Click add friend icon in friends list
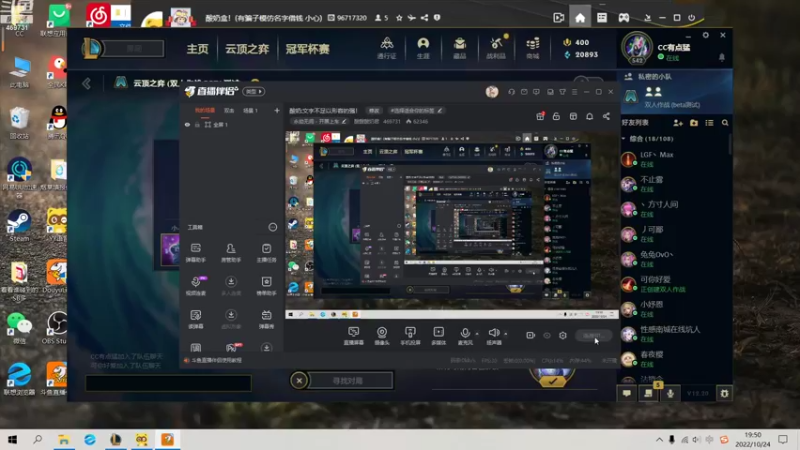 (678, 123)
